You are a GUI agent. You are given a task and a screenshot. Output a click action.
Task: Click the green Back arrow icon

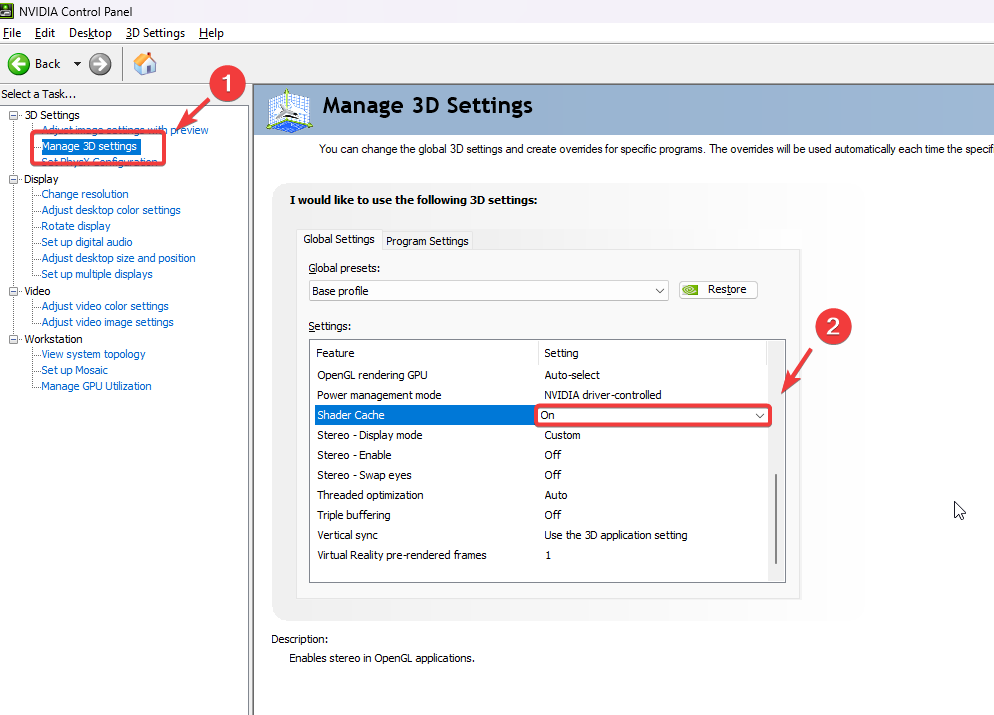click(x=19, y=64)
